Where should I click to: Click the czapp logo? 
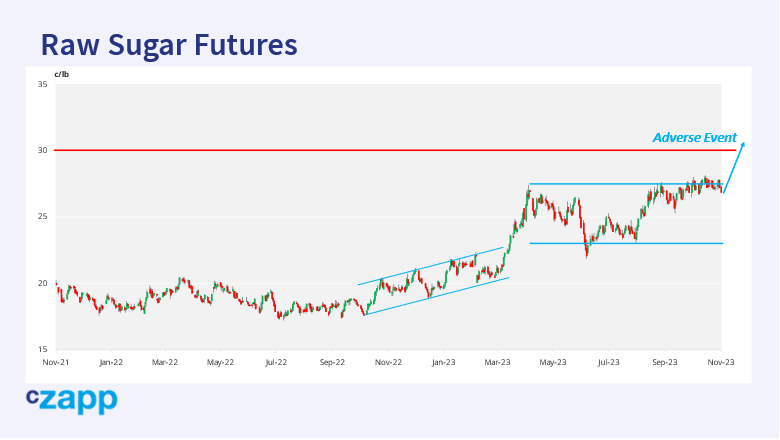click(71, 401)
